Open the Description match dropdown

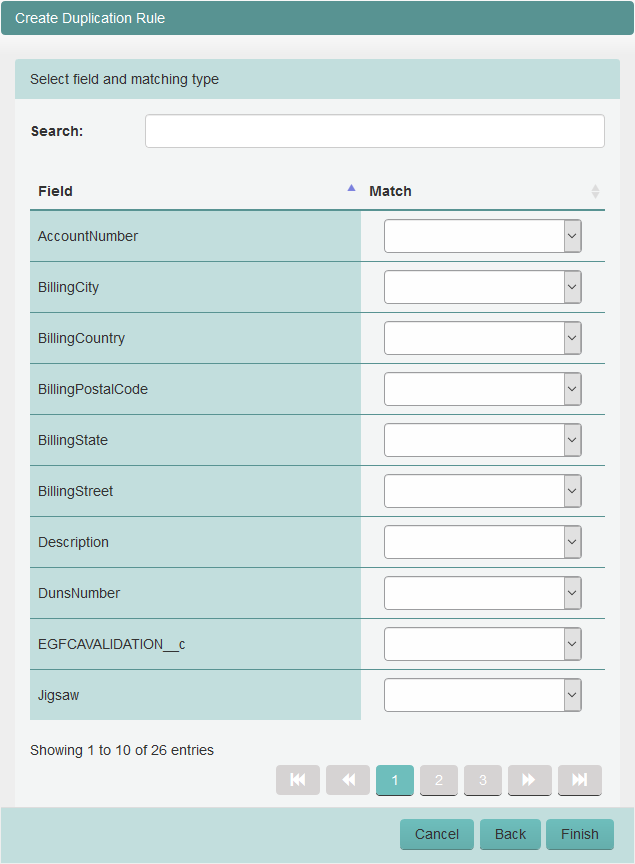coord(483,542)
